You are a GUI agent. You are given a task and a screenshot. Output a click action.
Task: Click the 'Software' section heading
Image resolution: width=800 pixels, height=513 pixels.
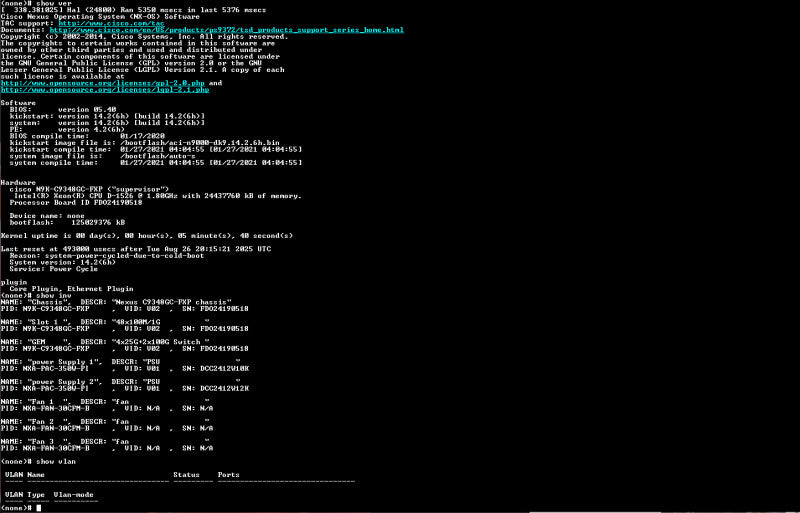point(18,103)
